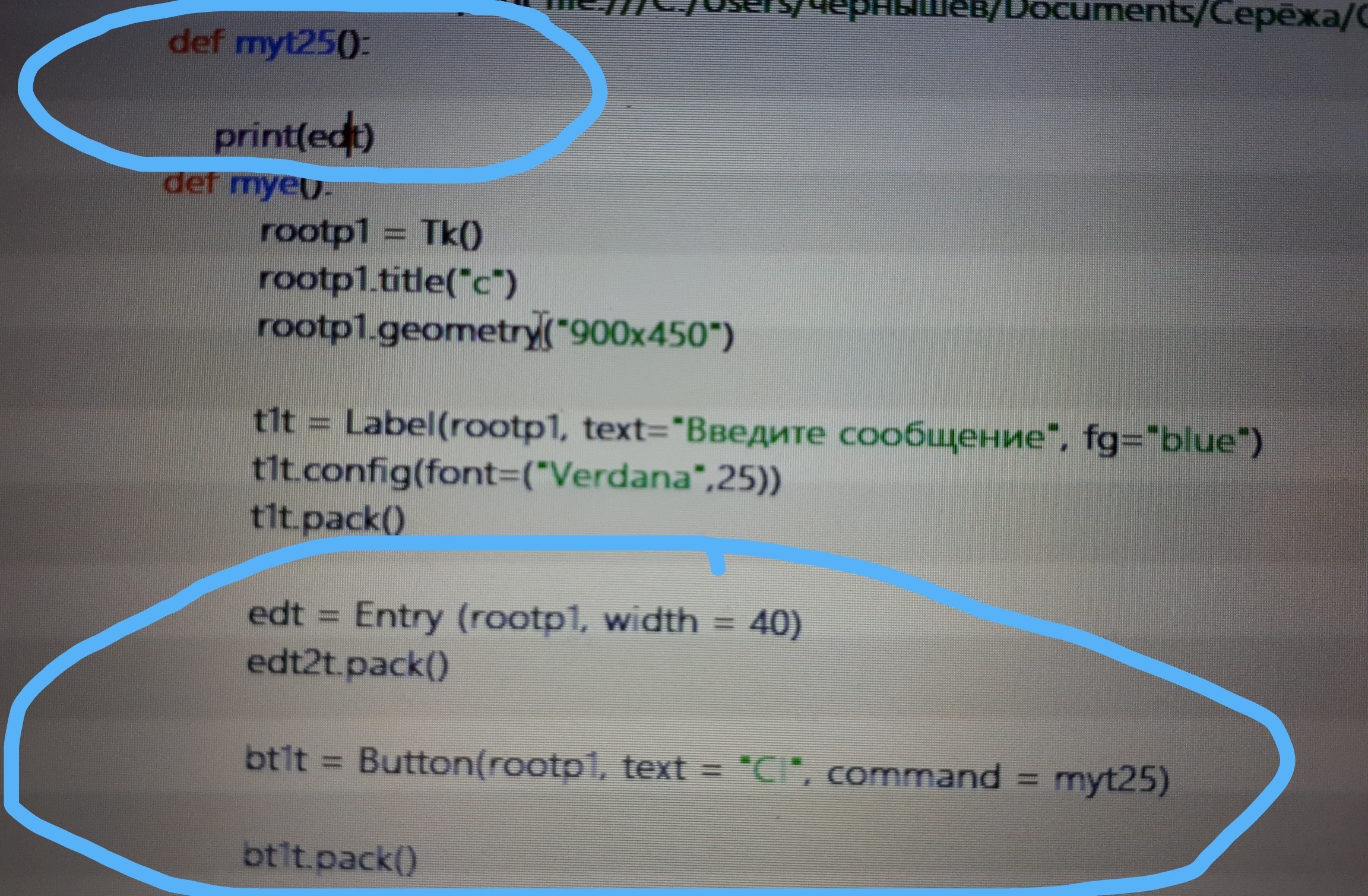Click the Label keyword in t1t line
The height and width of the screenshot is (896, 1368).
pos(390,425)
